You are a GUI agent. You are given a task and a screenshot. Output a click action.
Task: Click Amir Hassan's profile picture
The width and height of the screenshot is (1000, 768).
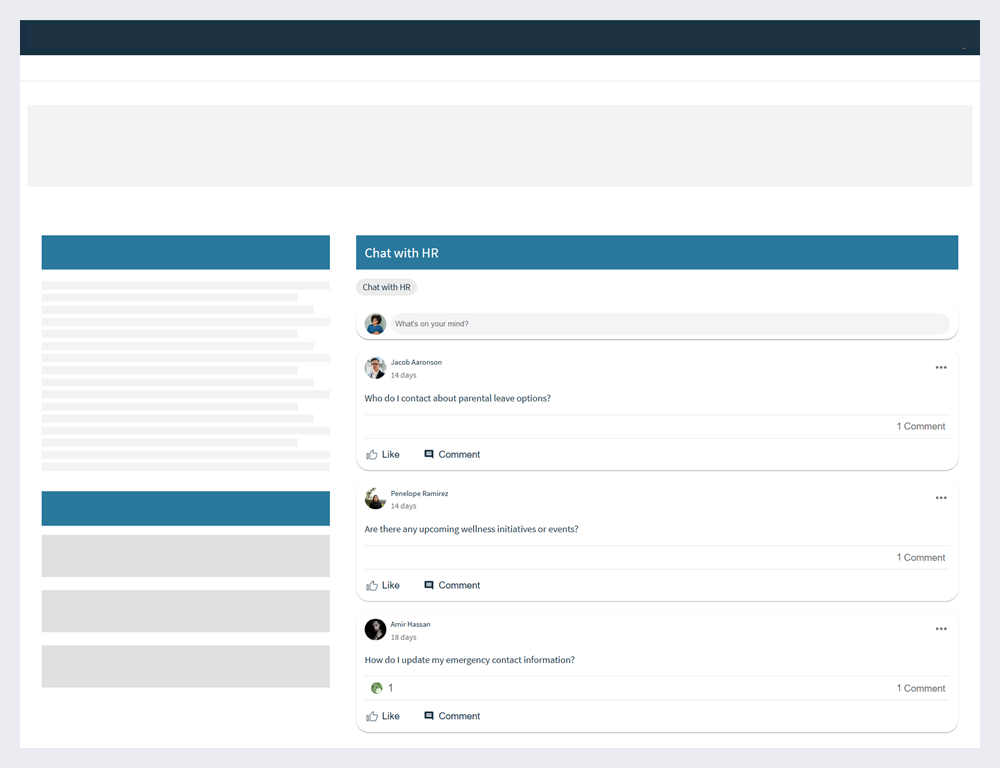[374, 629]
